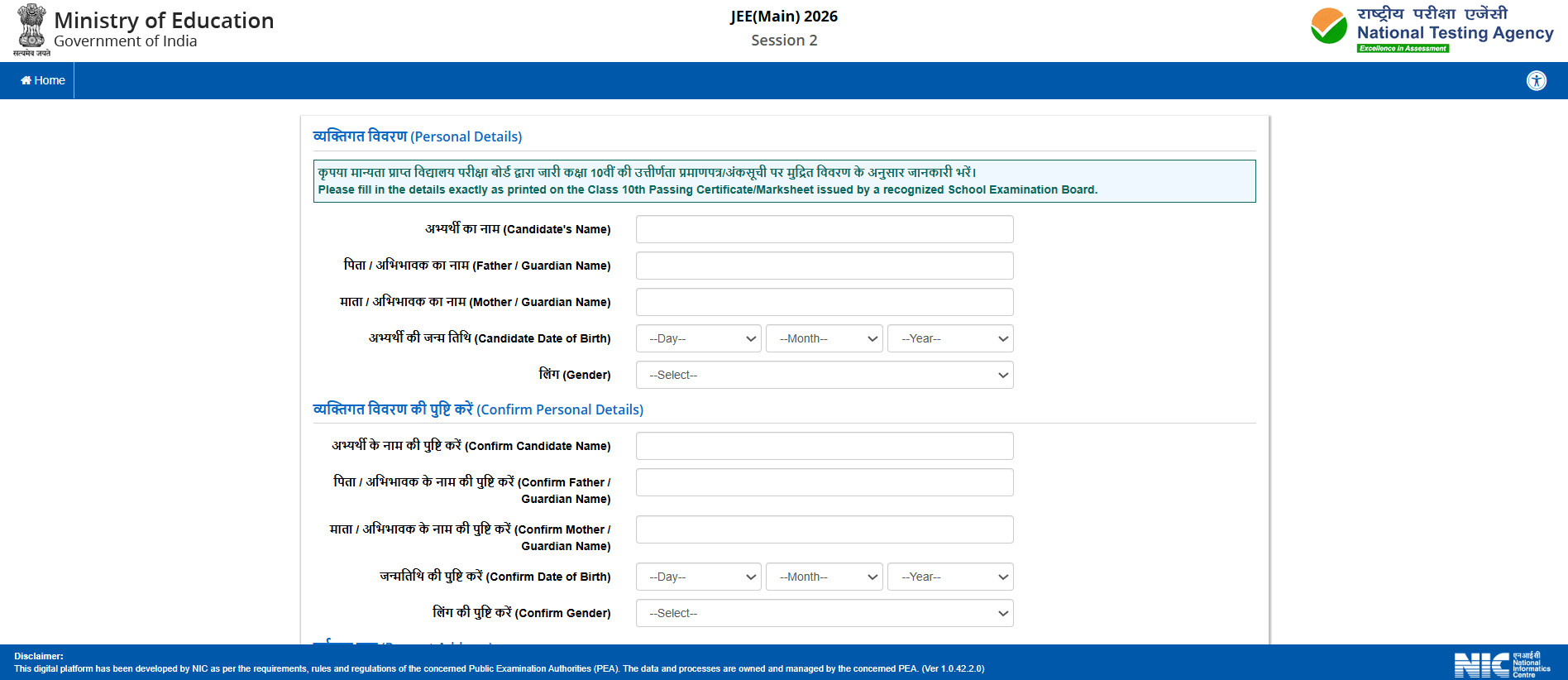Focus the Confirm Mother / Guardian Name field
The width and height of the screenshot is (1568, 680).
tap(825, 529)
